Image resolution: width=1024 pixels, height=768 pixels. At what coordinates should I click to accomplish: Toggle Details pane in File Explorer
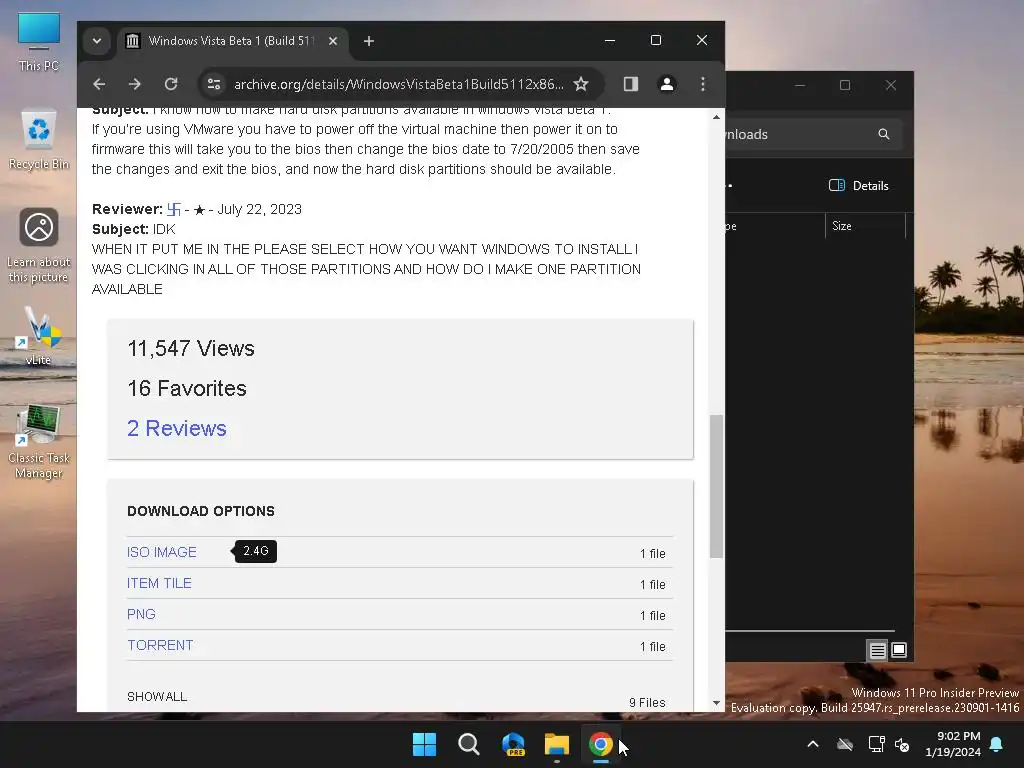(x=859, y=185)
